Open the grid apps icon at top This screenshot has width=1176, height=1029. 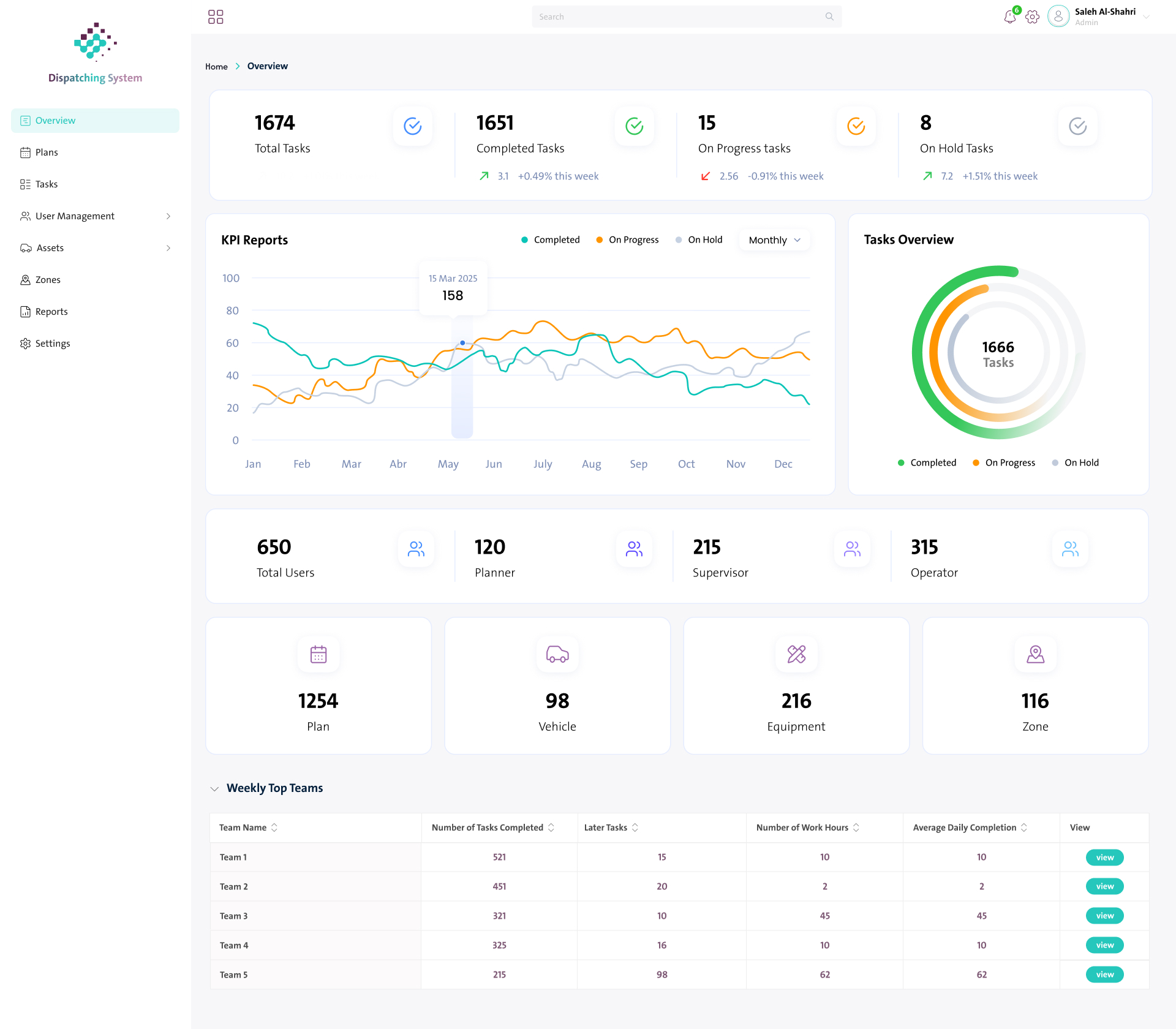pos(216,17)
